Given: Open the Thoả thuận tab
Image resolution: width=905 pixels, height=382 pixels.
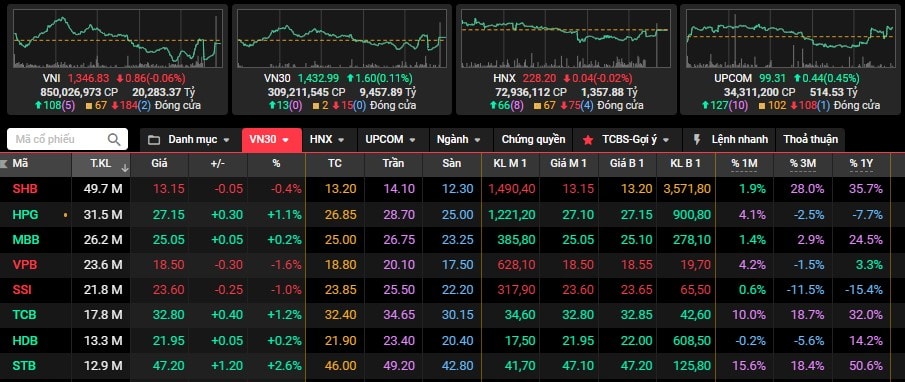Looking at the screenshot, I should [810, 140].
